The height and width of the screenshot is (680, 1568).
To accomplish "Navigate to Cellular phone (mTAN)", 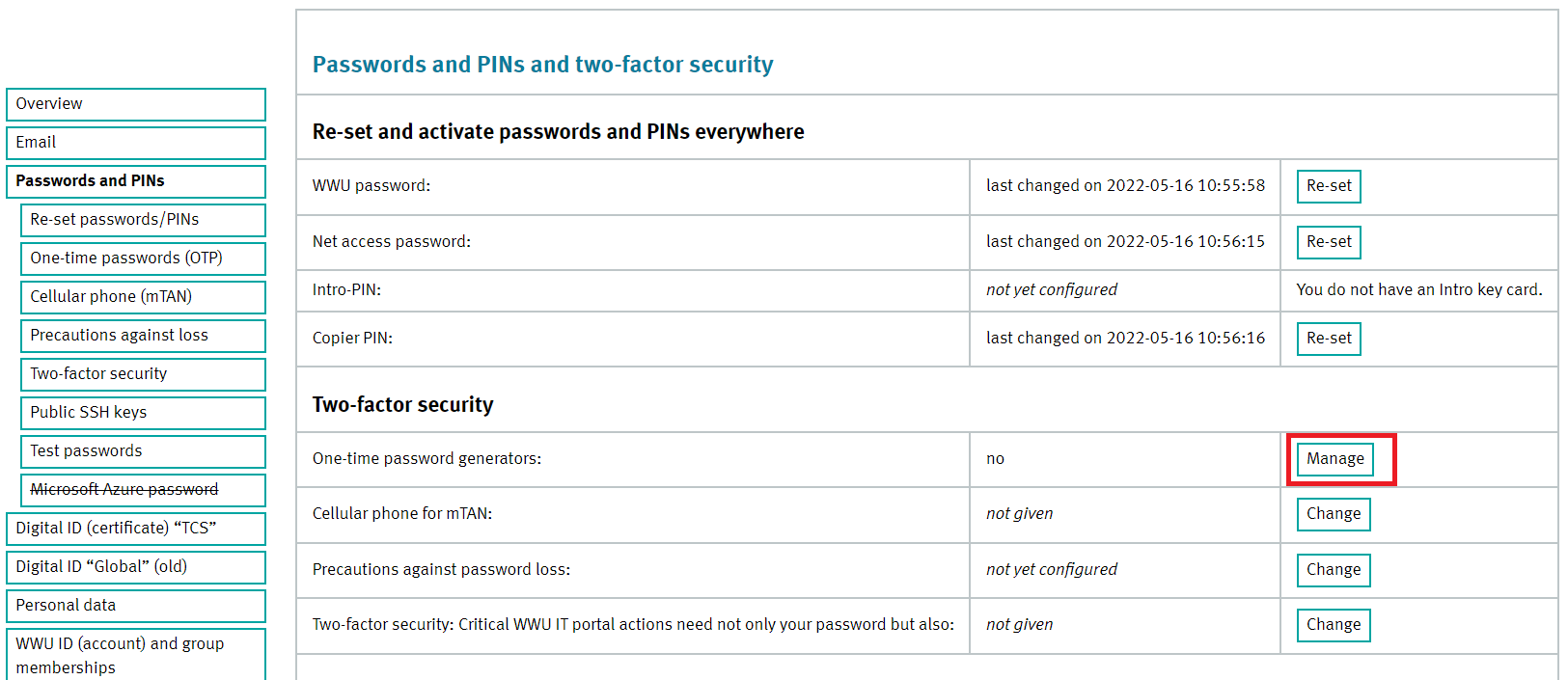I will click(x=143, y=297).
